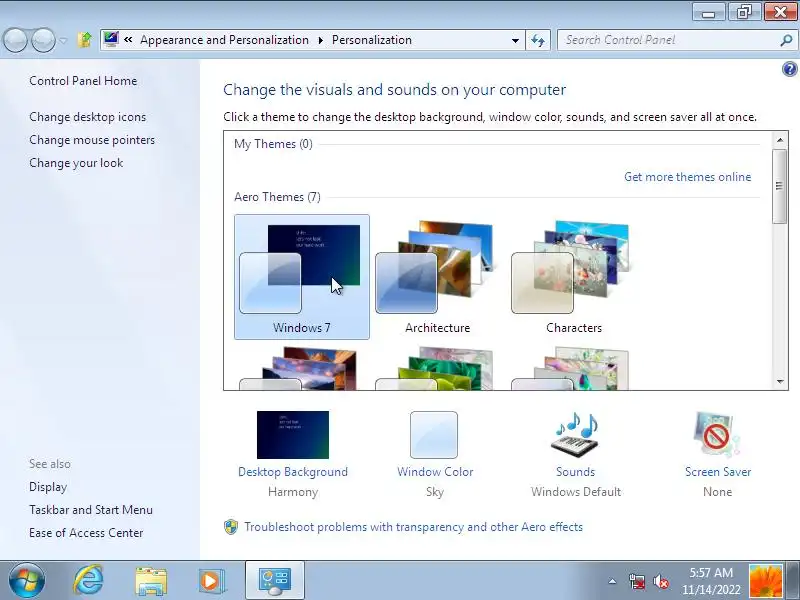The width and height of the screenshot is (800, 600).
Task: Click the Control Panel monitor icon in address bar
Action: [110, 39]
